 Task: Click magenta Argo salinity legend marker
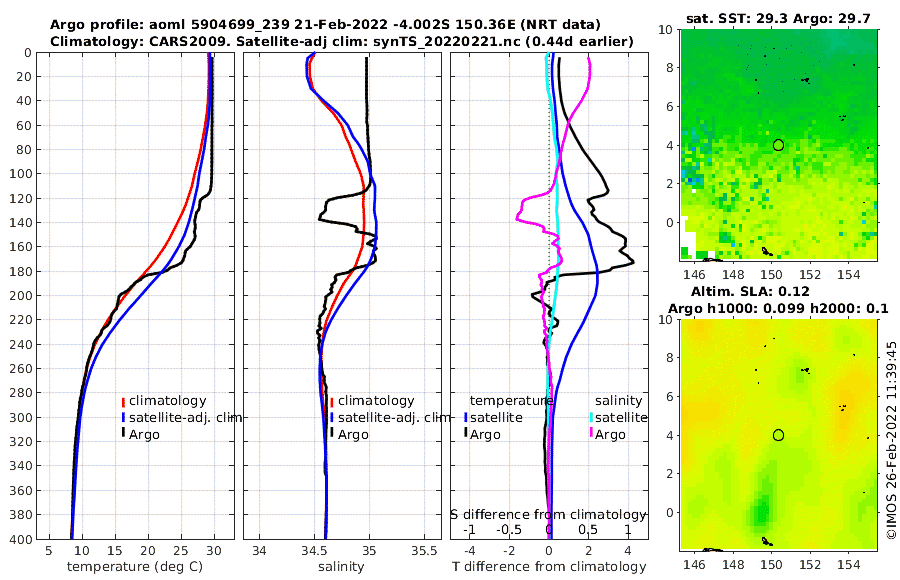[591, 434]
